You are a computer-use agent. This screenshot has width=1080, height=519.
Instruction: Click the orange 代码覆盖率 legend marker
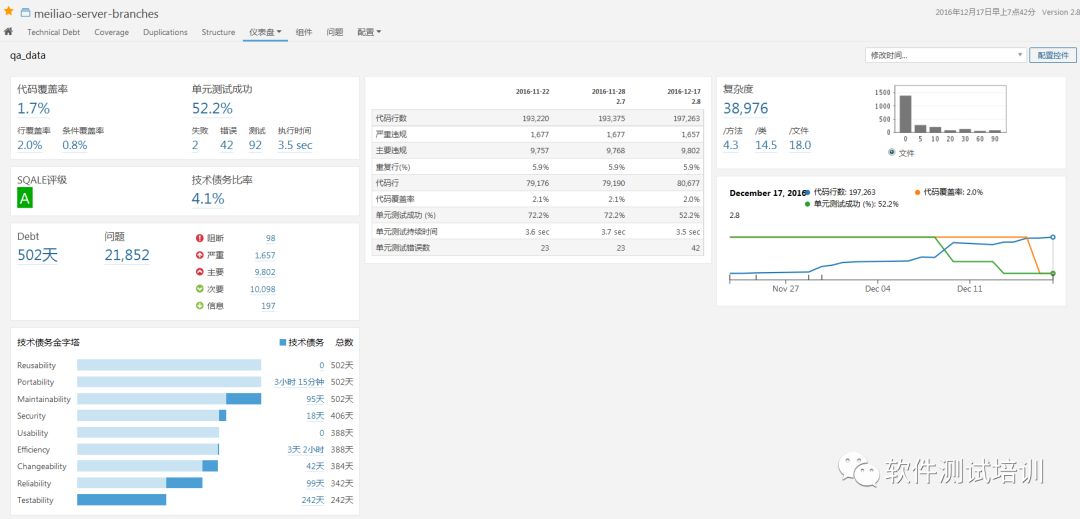(918, 193)
